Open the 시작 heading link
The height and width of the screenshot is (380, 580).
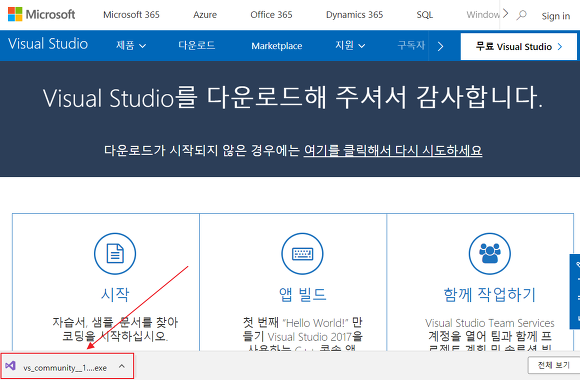[x=115, y=295]
